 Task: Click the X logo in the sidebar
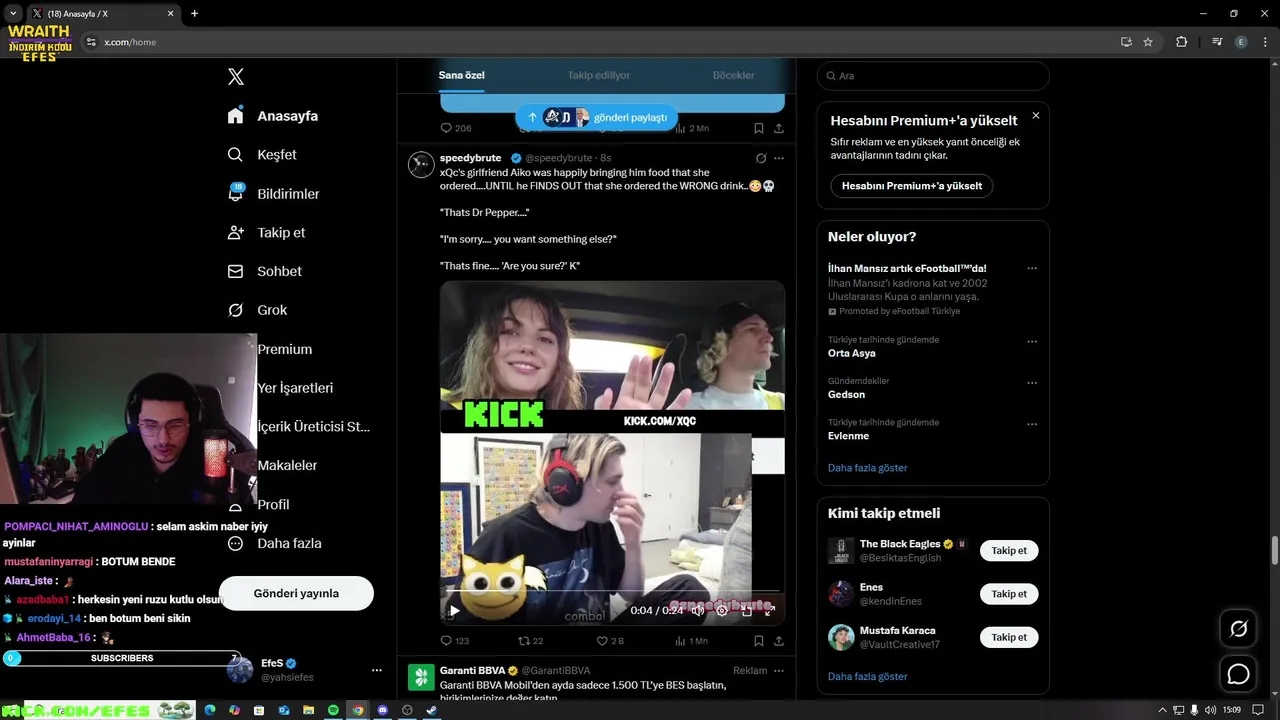point(236,77)
